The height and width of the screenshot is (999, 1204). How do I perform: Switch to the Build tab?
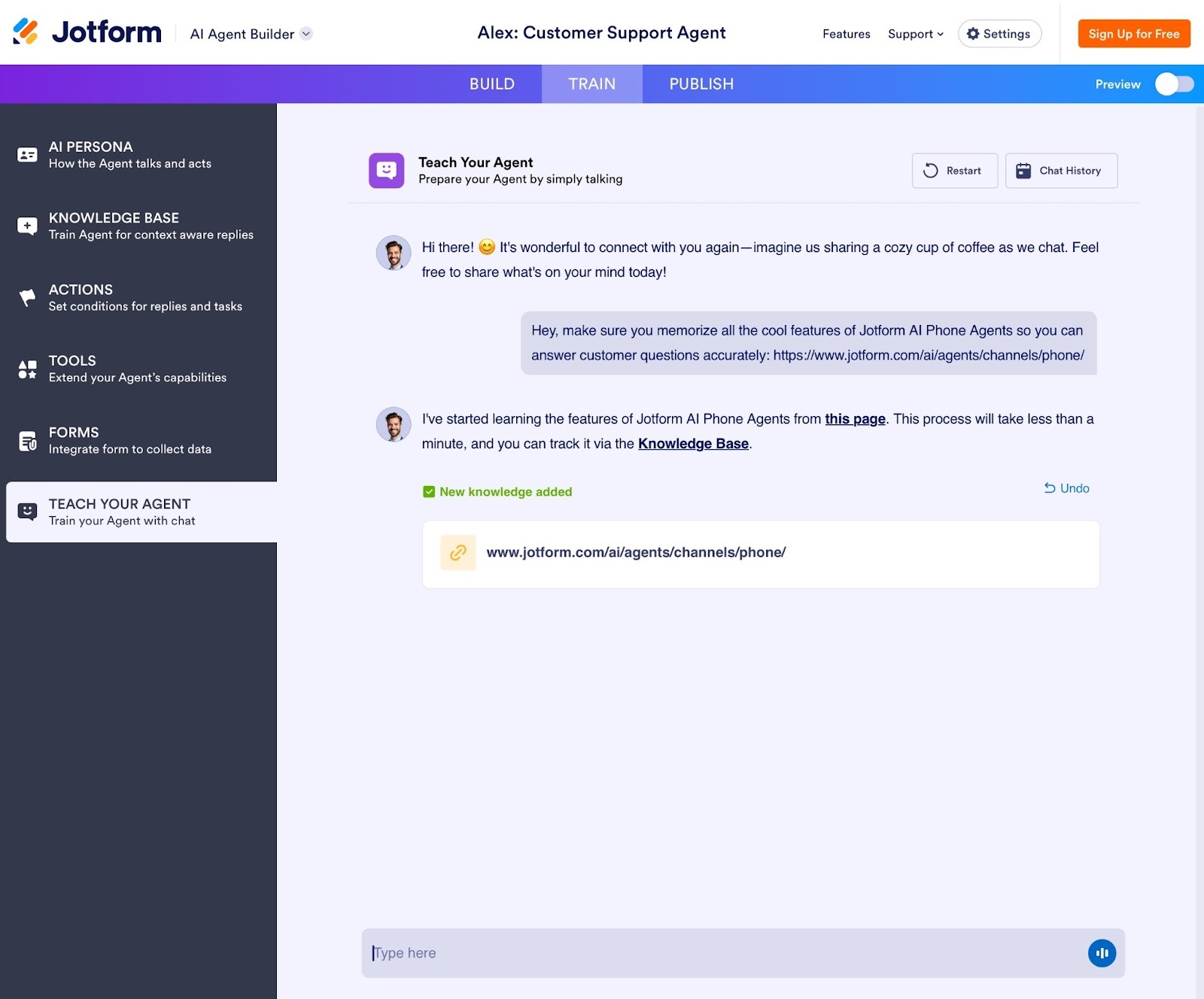point(492,84)
